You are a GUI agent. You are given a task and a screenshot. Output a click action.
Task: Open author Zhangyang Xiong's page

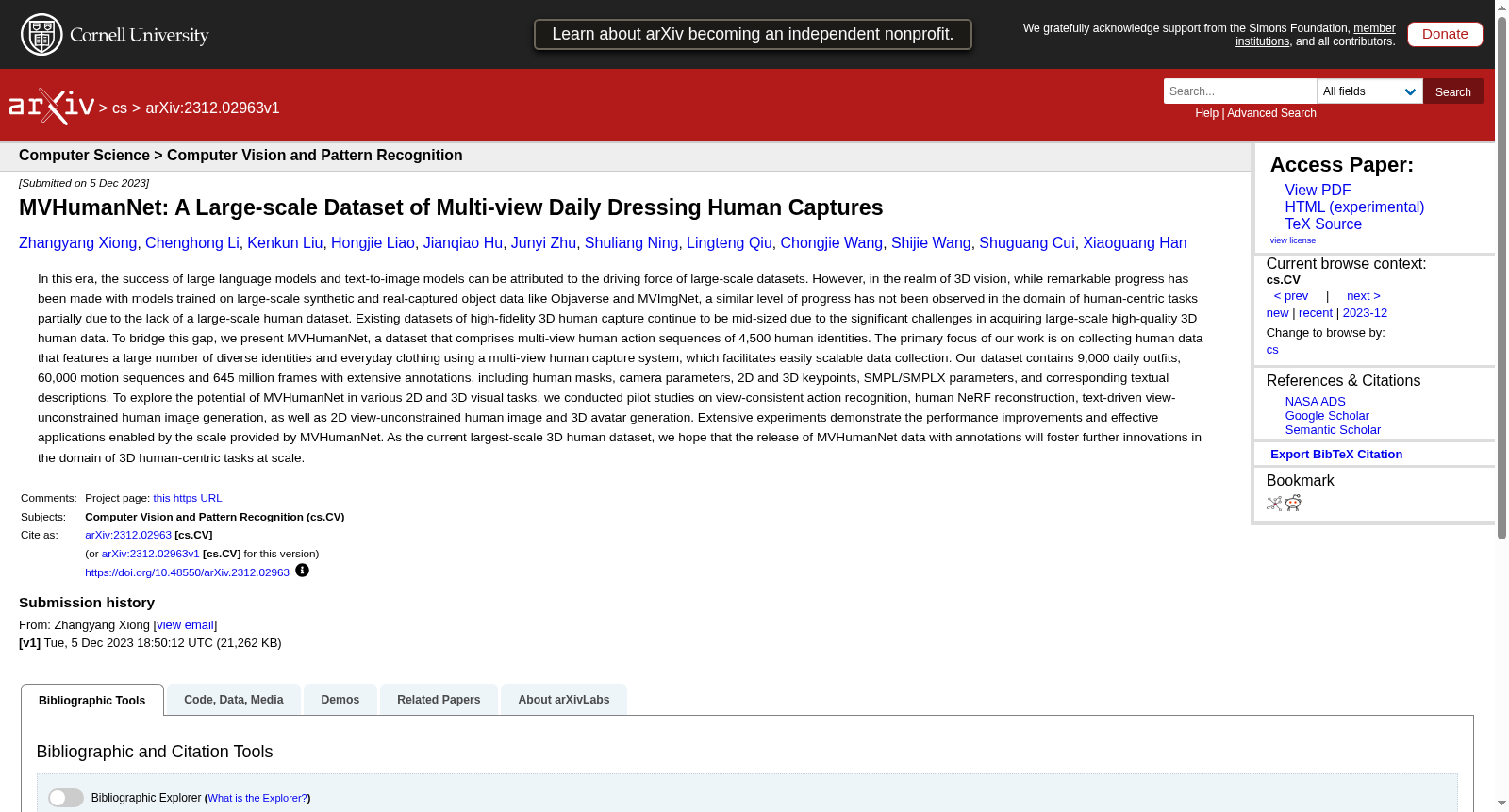77,243
